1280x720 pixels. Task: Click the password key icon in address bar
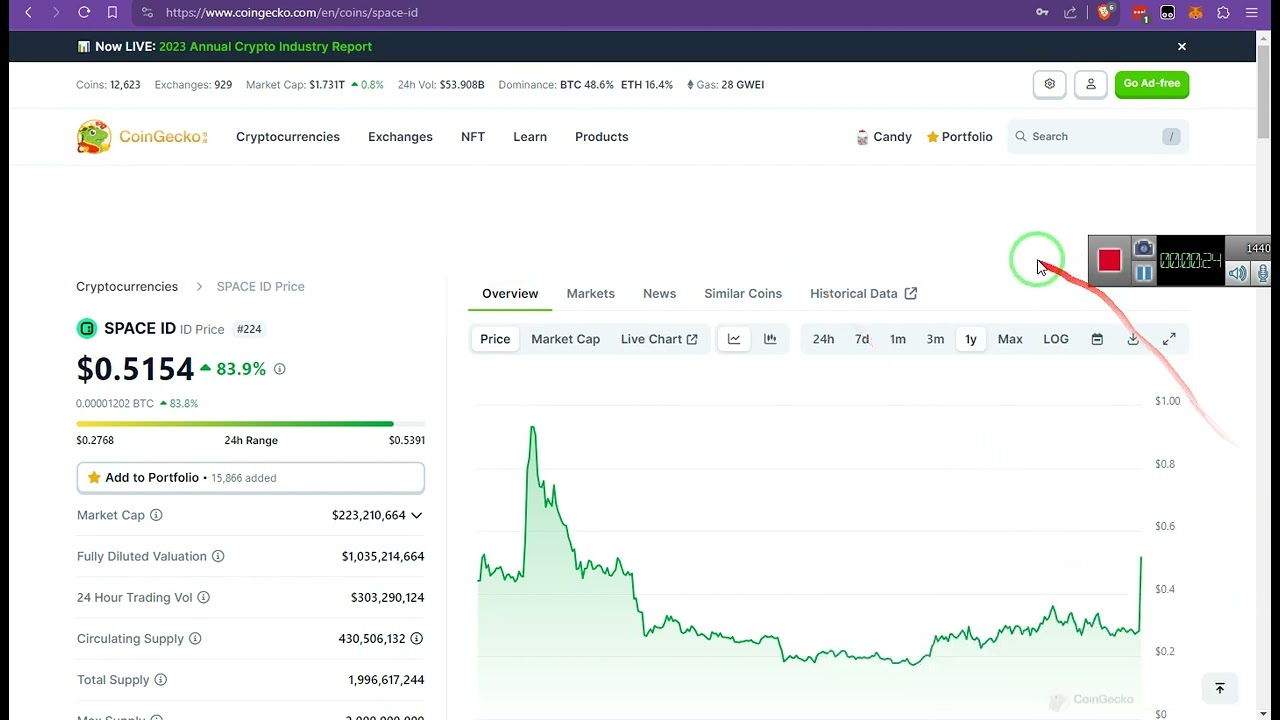point(1042,12)
